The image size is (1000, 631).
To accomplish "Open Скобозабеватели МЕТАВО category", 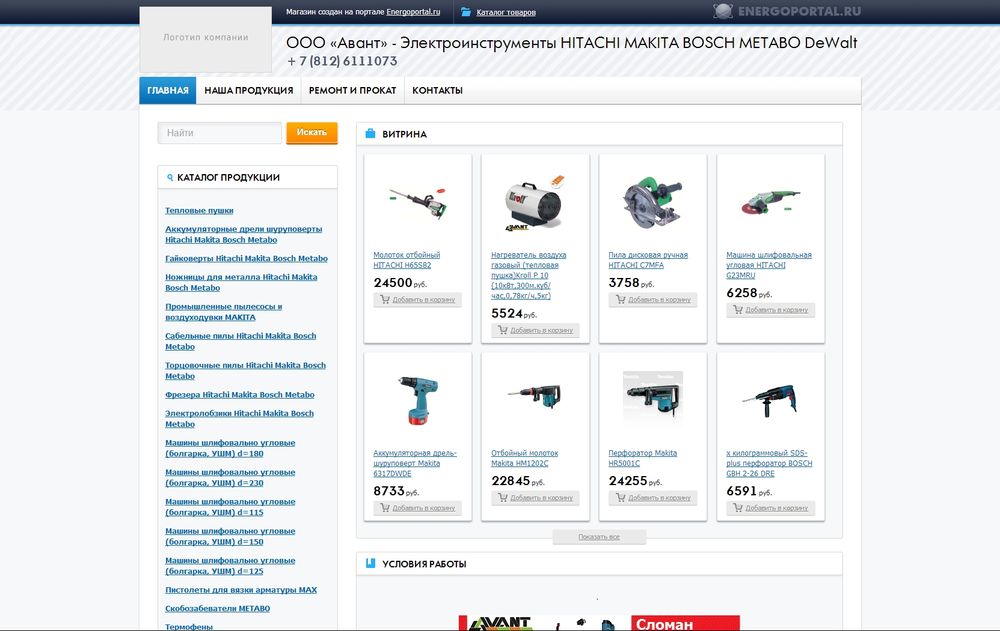I will pos(217,609).
